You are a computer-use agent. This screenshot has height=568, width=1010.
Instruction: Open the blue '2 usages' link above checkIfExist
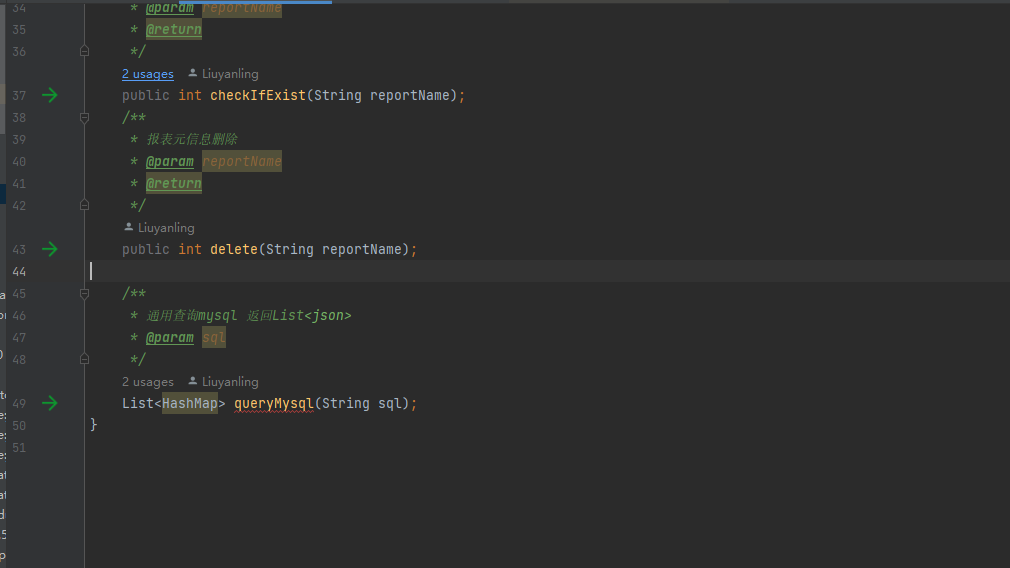(x=148, y=74)
